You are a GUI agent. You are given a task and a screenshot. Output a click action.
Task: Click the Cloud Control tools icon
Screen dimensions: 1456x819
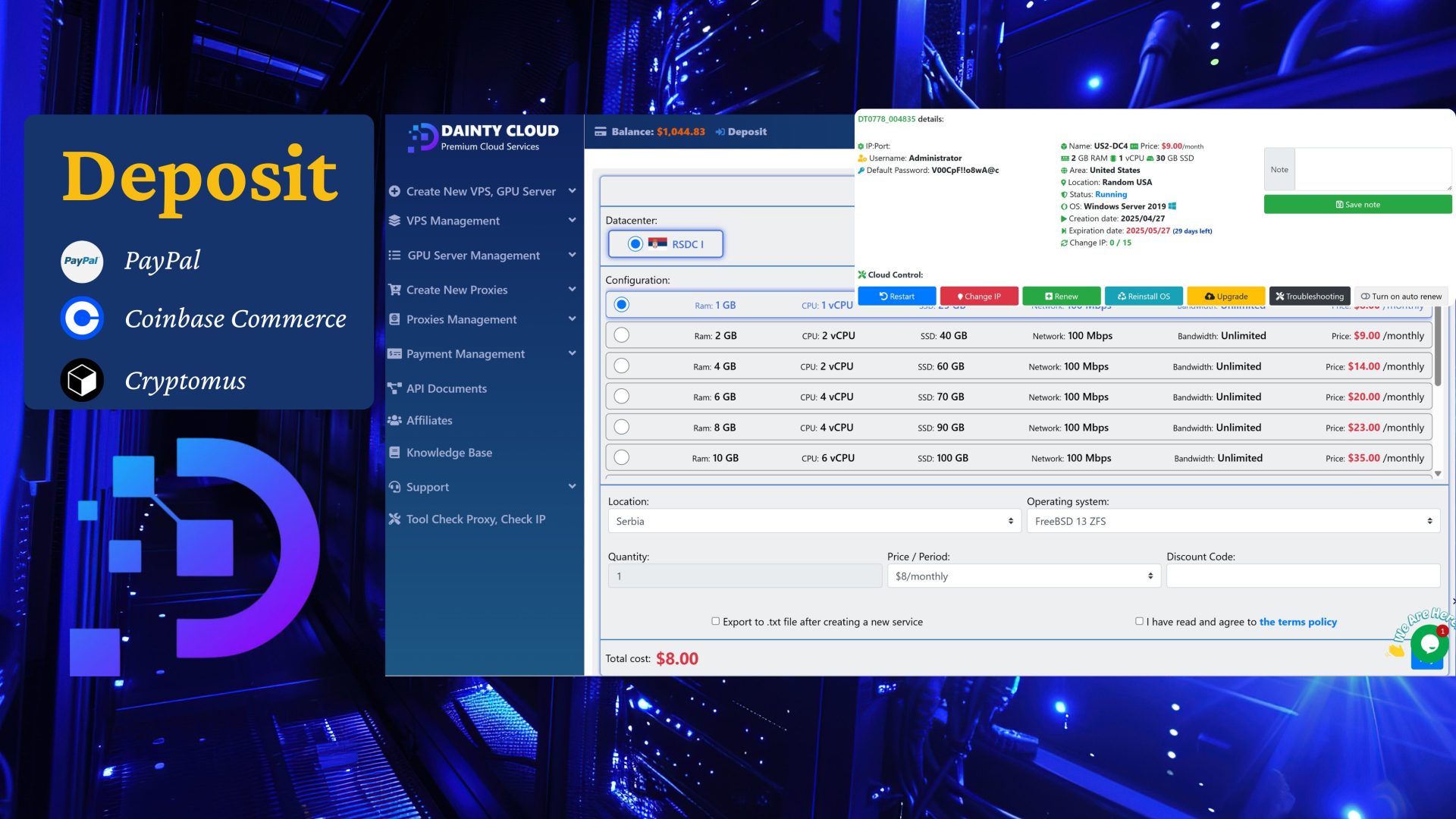click(862, 275)
